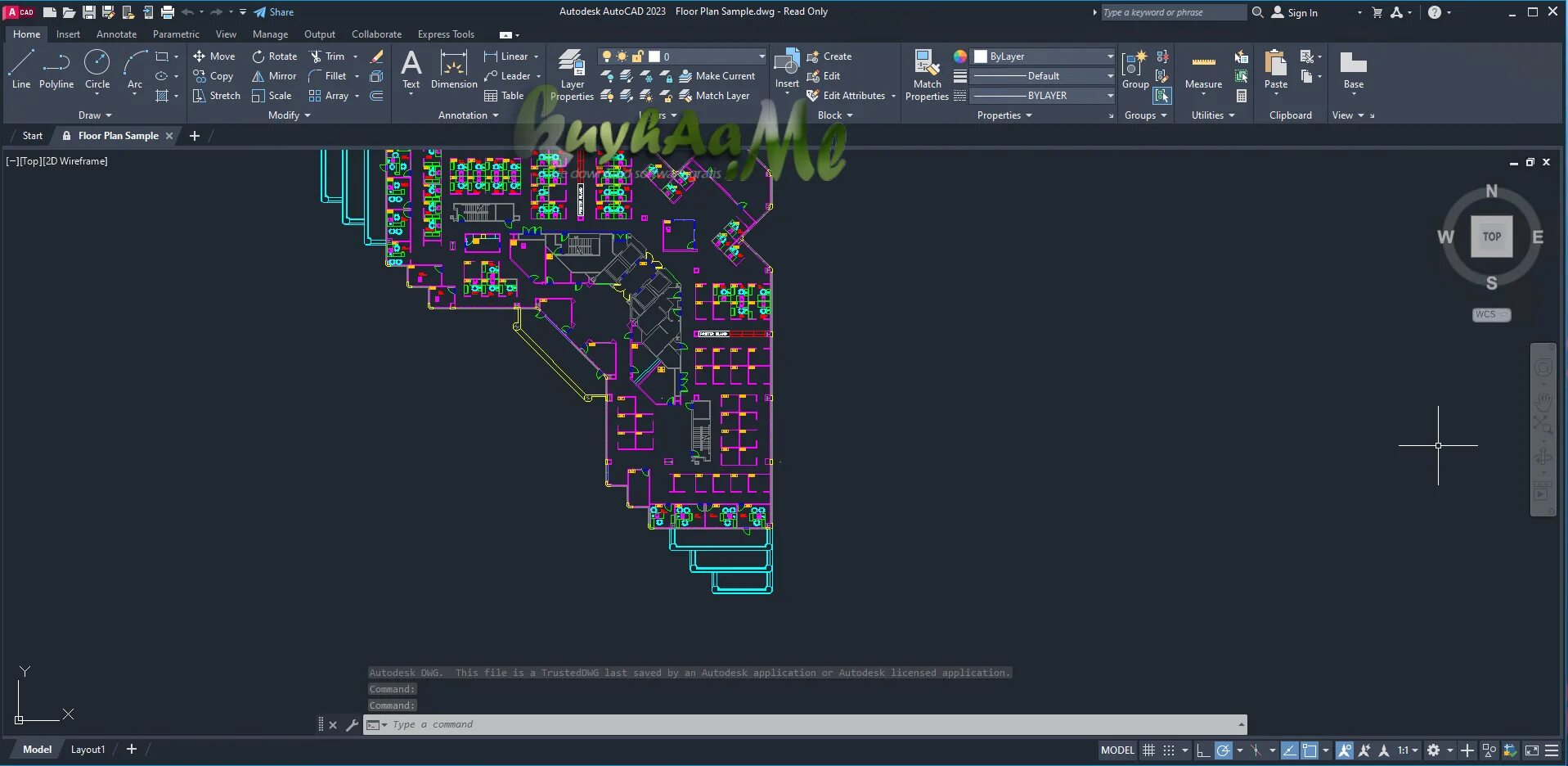
Task: Click the WCS coordinate system label
Action: 1491,314
